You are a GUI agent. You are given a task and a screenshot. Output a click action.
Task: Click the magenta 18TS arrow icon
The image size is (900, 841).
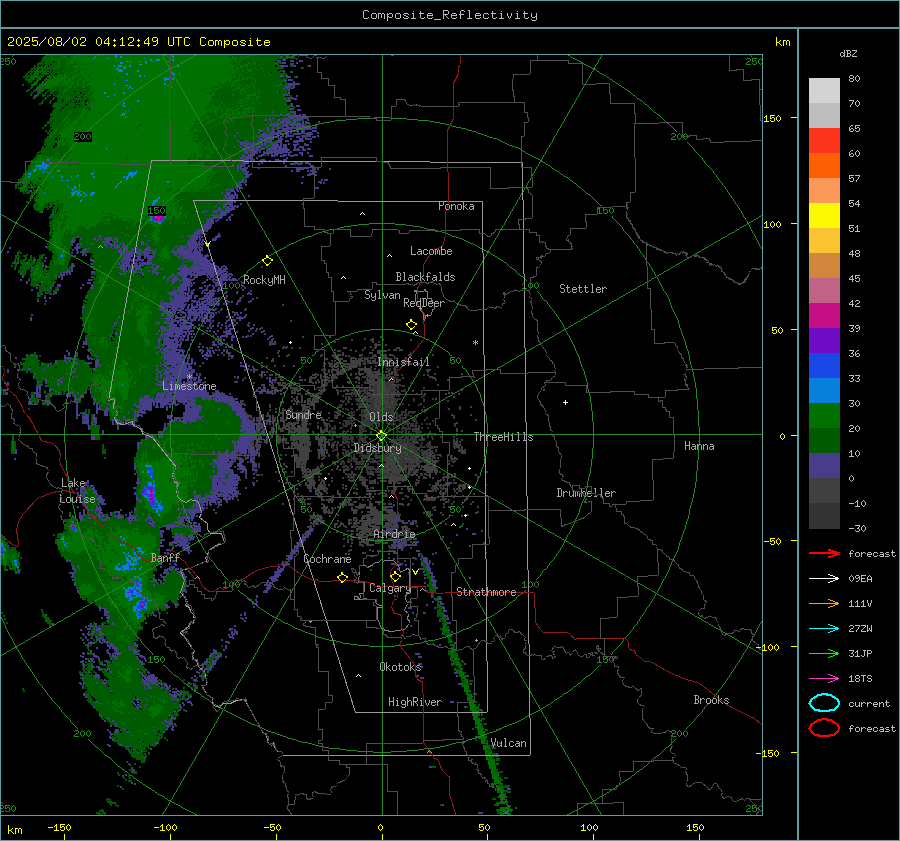(x=824, y=678)
